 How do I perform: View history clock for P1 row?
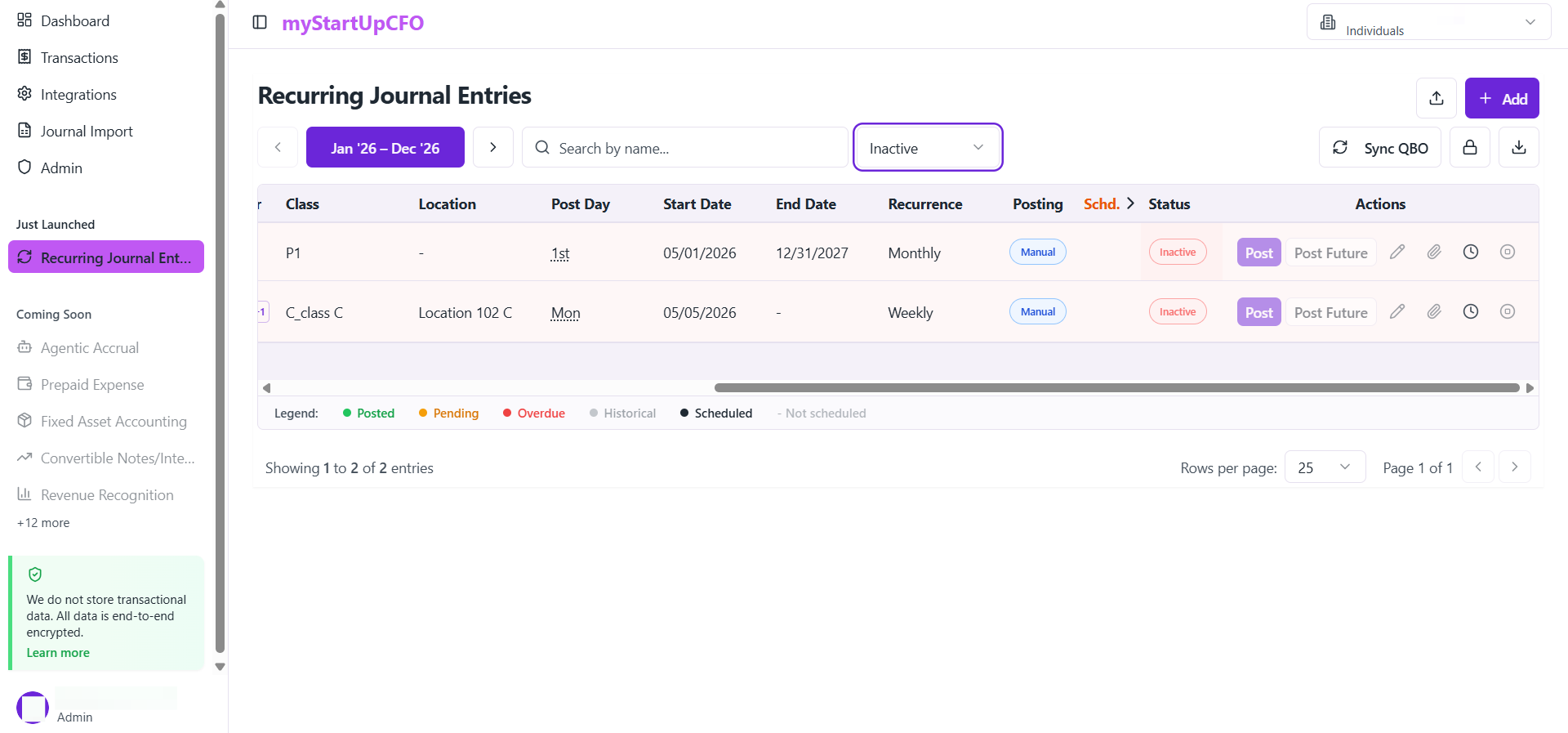click(x=1471, y=252)
